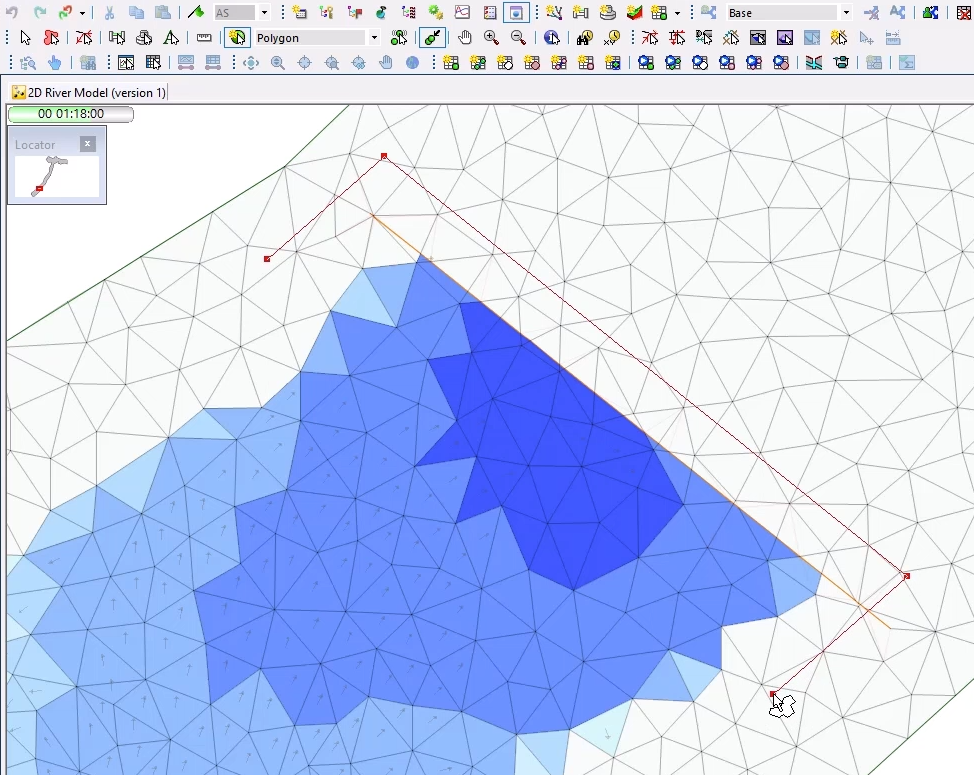Click the Find XY clock icon
Viewport: 974px width, 775px height.
tap(611, 38)
